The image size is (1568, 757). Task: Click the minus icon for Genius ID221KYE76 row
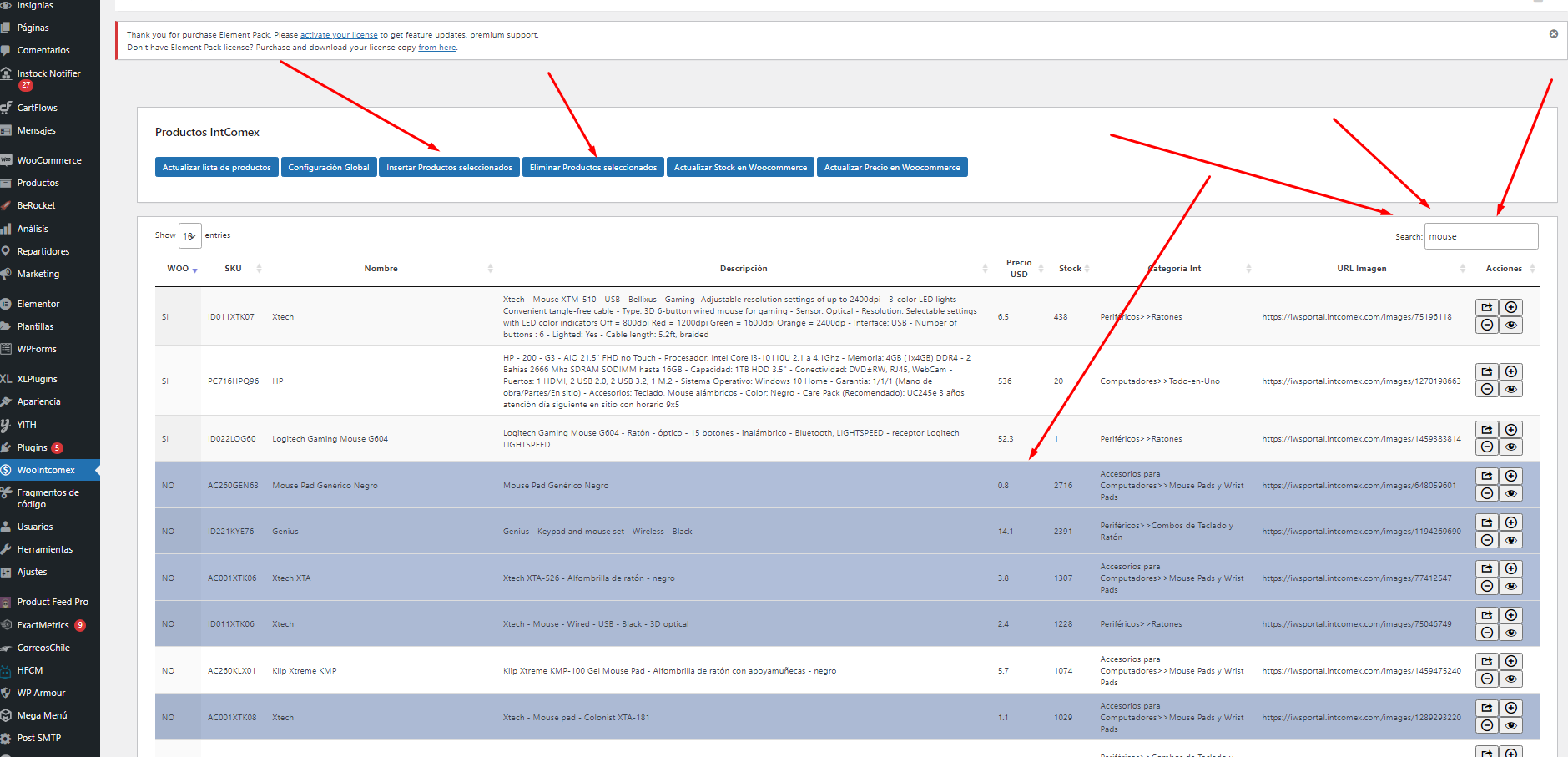(1486, 540)
